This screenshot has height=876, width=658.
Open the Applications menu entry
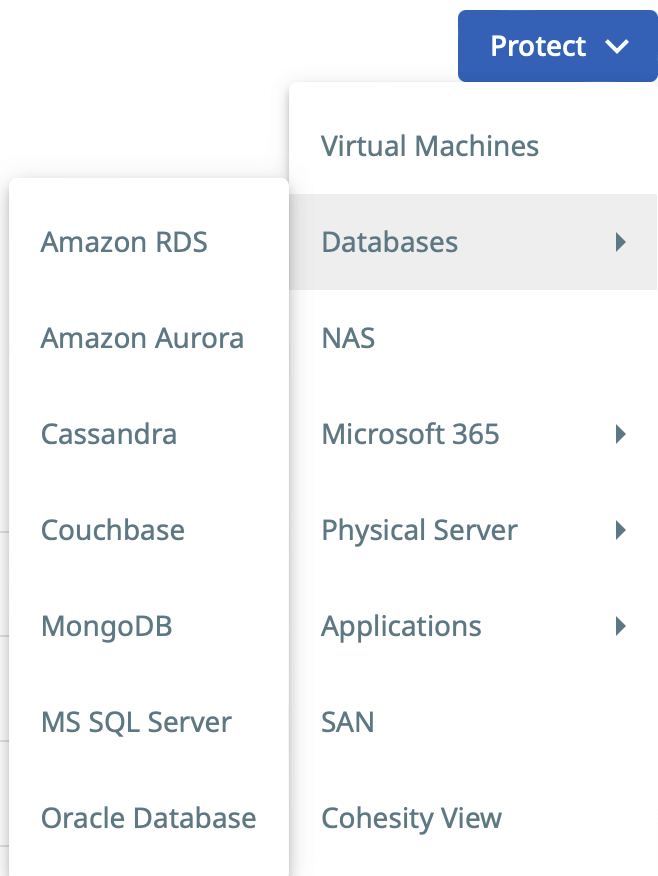(401, 626)
